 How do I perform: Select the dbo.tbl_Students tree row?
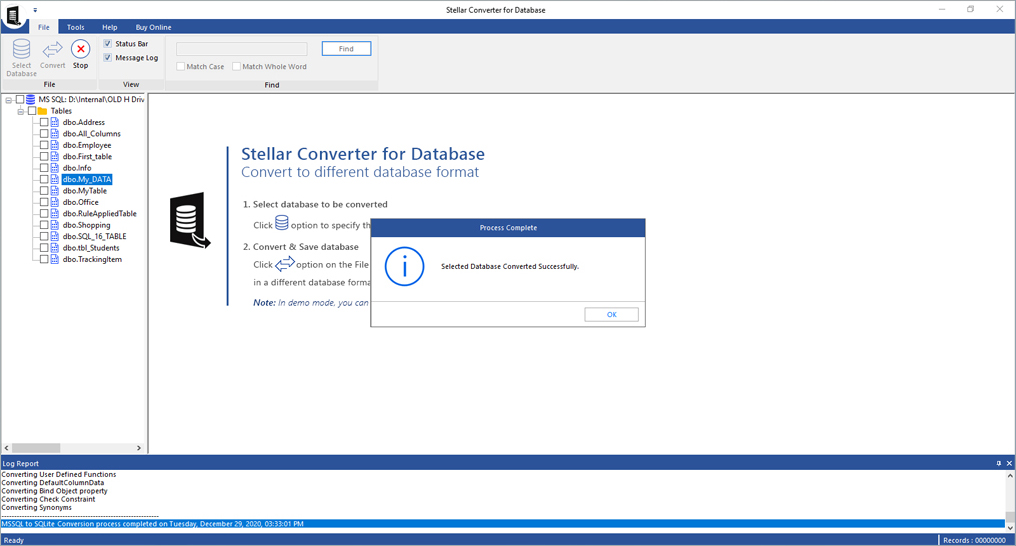coord(91,247)
